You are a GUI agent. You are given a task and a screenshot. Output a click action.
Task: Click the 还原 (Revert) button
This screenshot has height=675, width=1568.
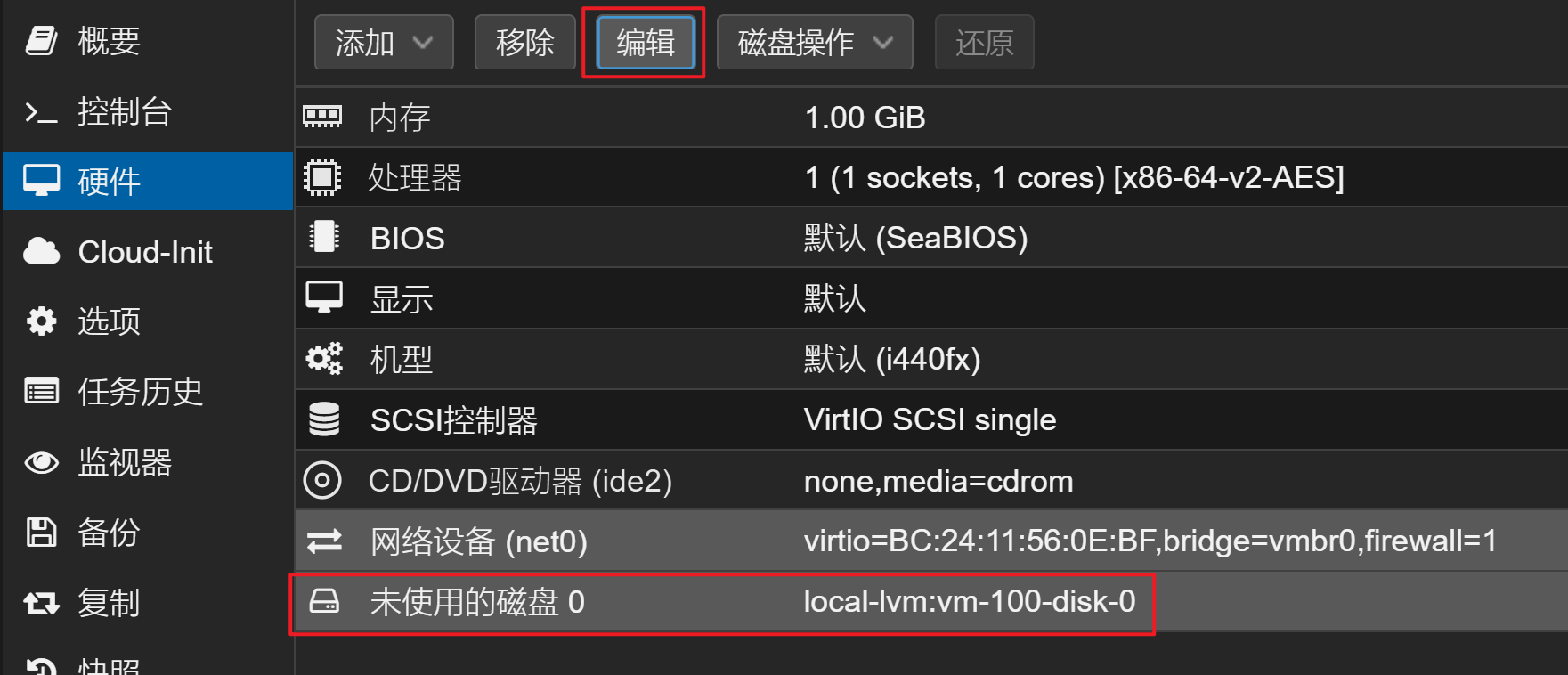pos(984,43)
